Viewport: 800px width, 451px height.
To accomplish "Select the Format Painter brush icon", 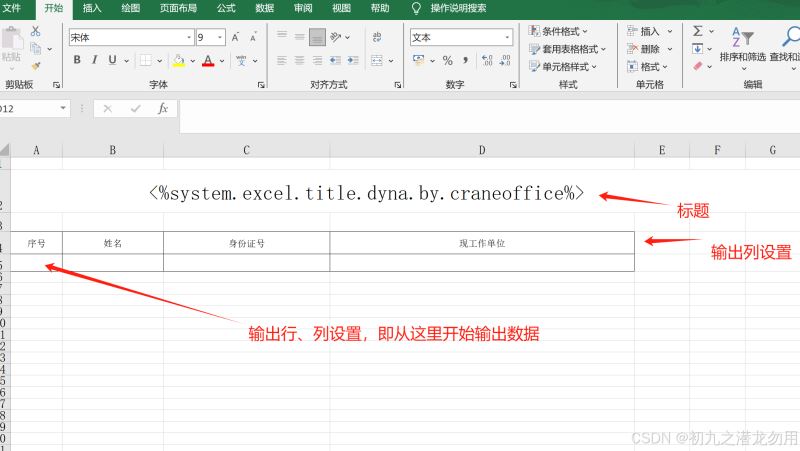I will 36,66.
